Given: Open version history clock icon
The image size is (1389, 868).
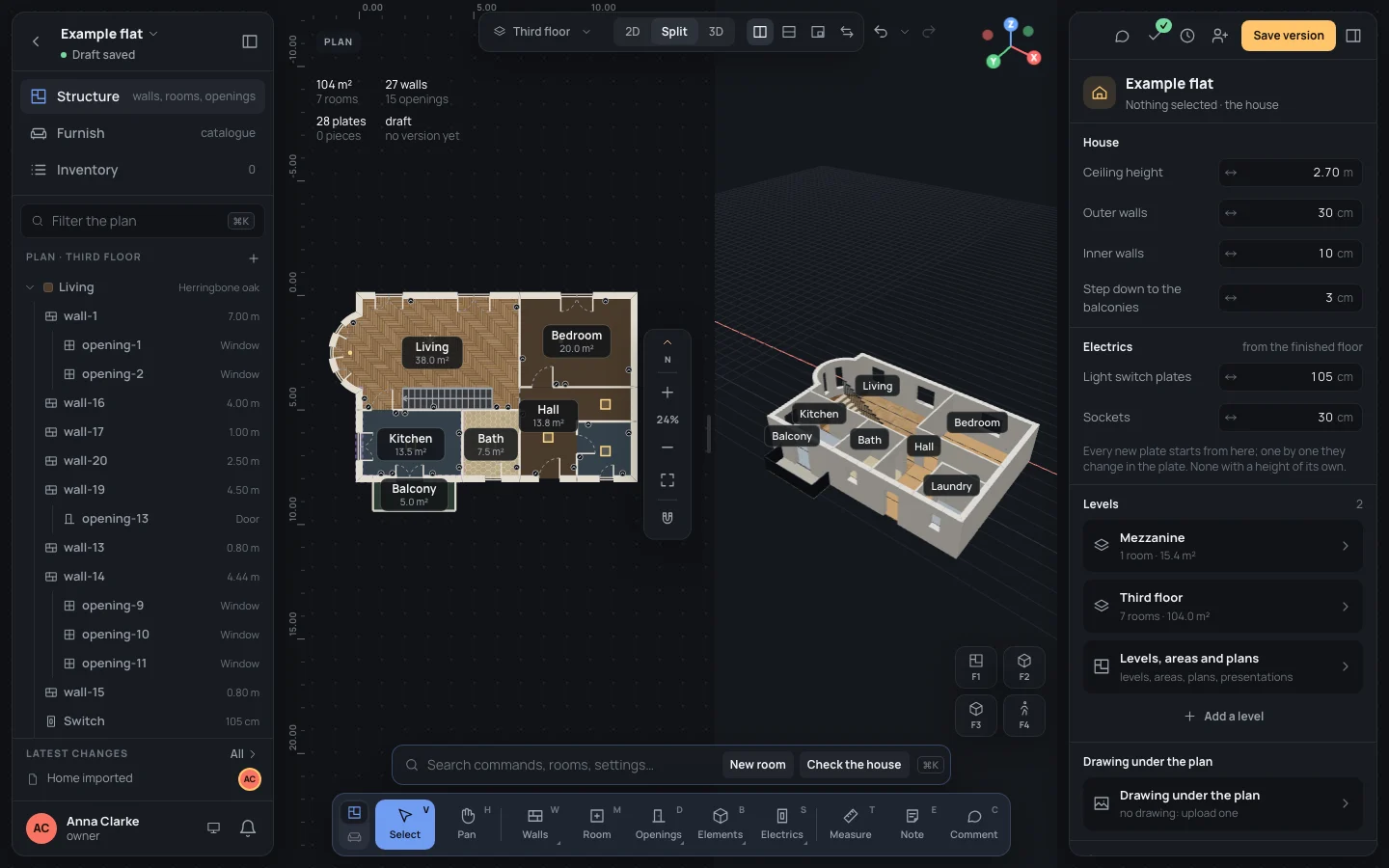Looking at the screenshot, I should coord(1187,36).
